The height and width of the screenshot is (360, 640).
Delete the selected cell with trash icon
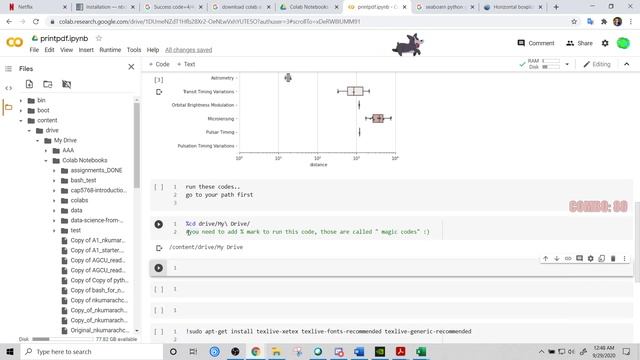click(613, 258)
